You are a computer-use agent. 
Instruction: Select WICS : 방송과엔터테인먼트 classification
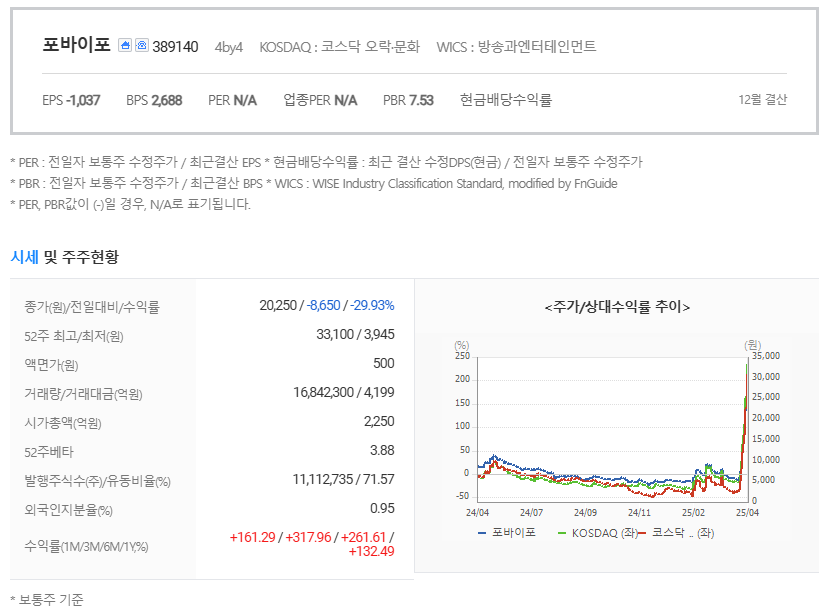[516, 47]
